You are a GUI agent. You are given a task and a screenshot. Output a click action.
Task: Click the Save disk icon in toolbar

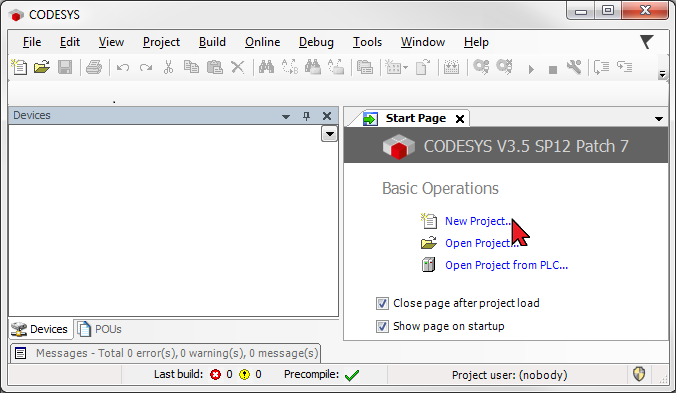65,67
